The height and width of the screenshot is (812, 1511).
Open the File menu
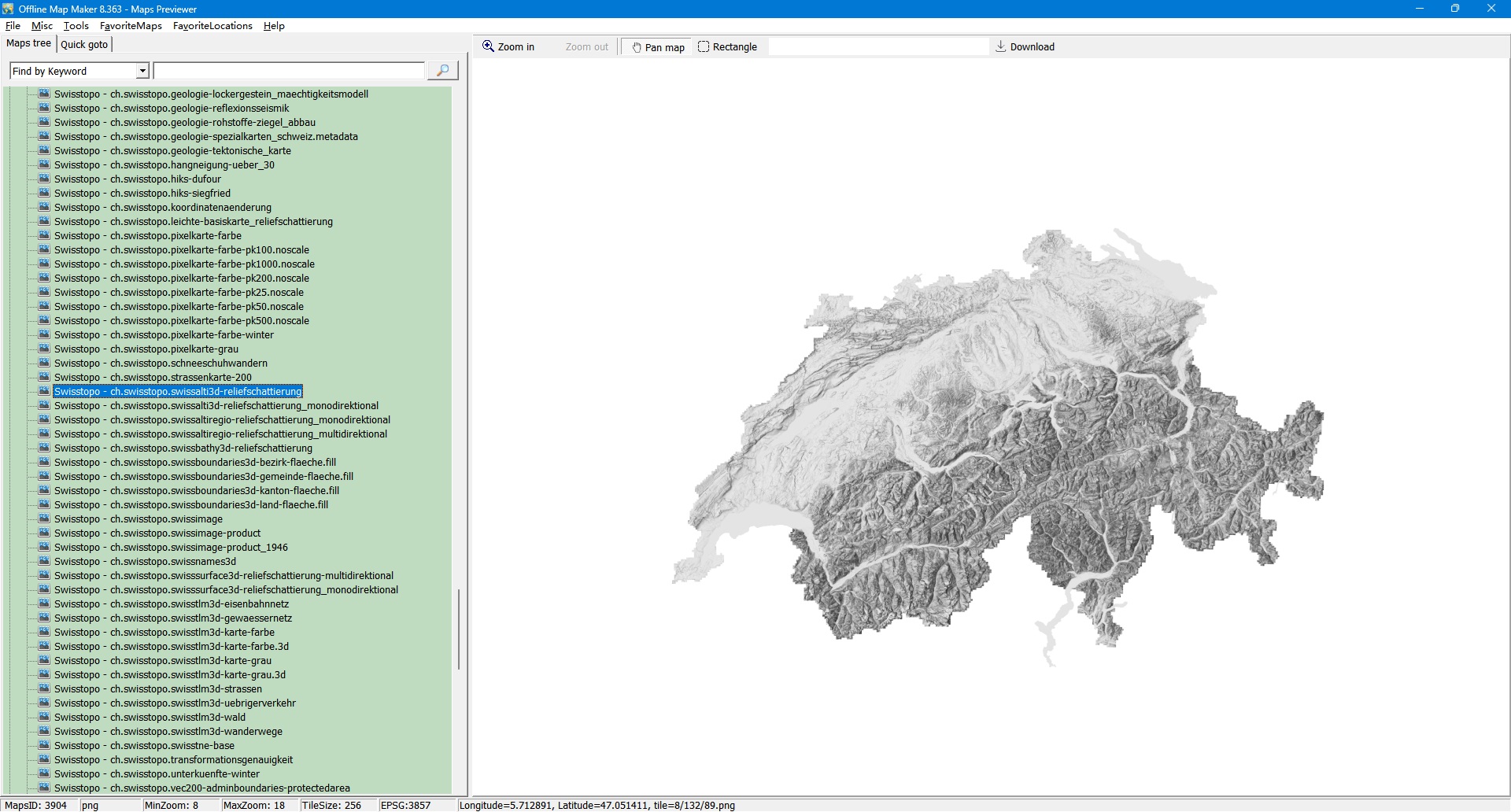click(13, 26)
